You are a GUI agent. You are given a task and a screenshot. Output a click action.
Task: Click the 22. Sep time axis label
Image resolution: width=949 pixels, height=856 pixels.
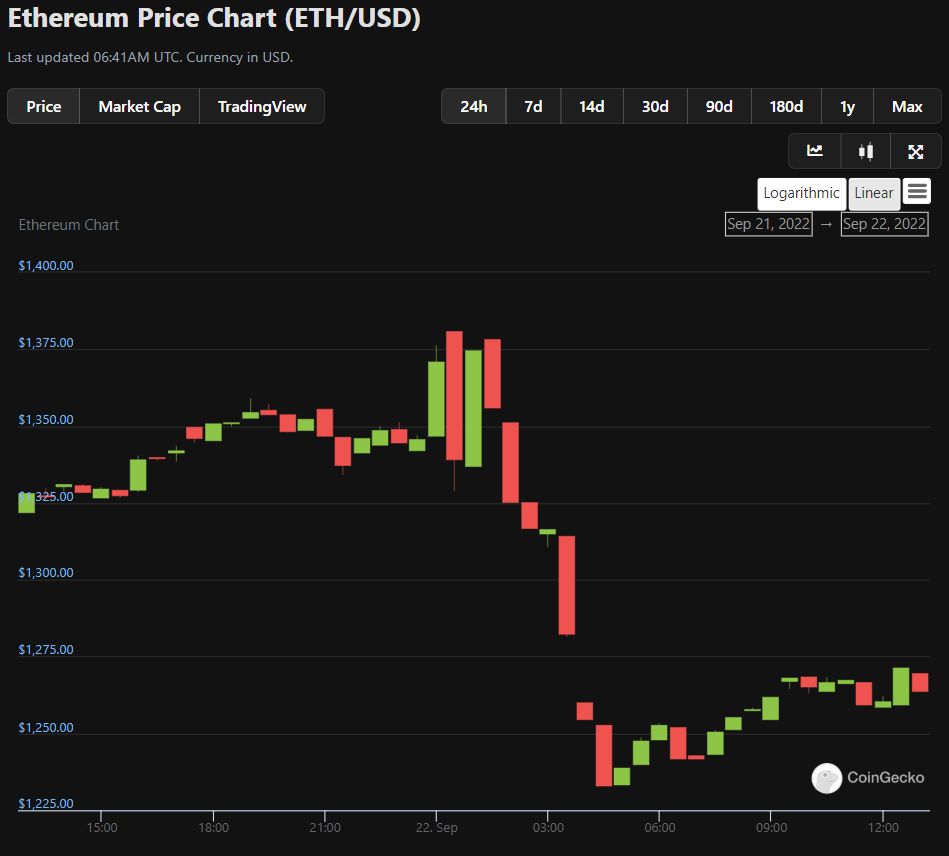pyautogui.click(x=436, y=828)
